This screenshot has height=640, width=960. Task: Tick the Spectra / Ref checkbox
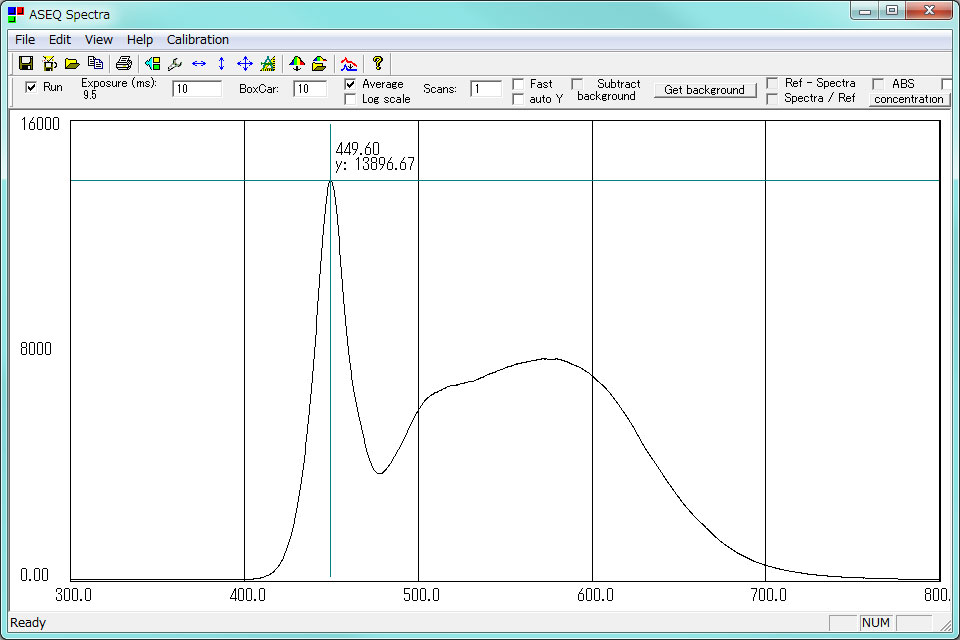click(773, 99)
